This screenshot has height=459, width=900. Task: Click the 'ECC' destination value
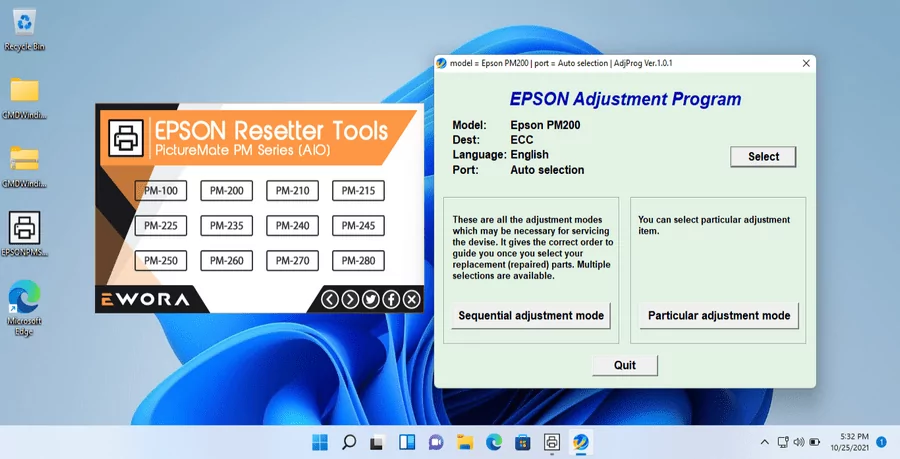[x=522, y=140]
